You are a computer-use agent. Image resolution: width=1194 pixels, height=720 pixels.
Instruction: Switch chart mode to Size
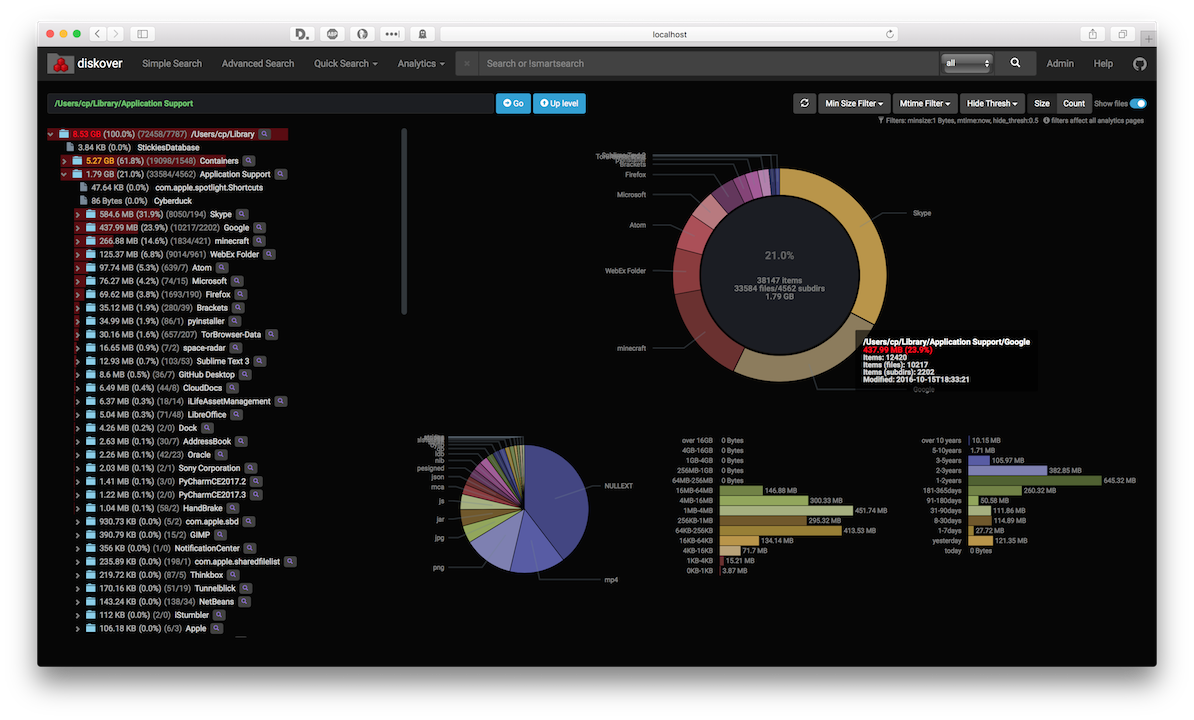(x=1042, y=104)
